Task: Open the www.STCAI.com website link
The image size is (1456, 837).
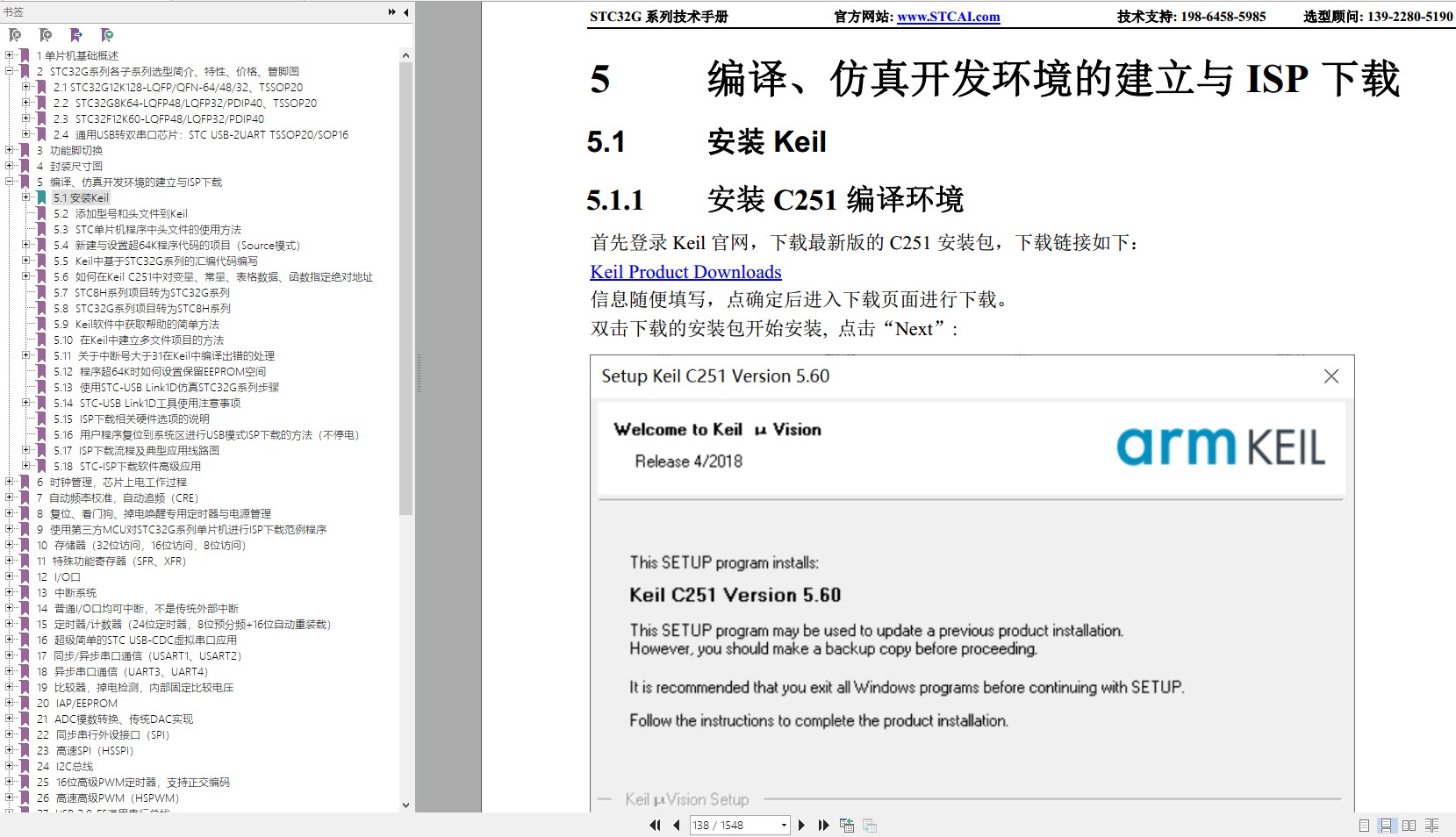Action: click(948, 17)
